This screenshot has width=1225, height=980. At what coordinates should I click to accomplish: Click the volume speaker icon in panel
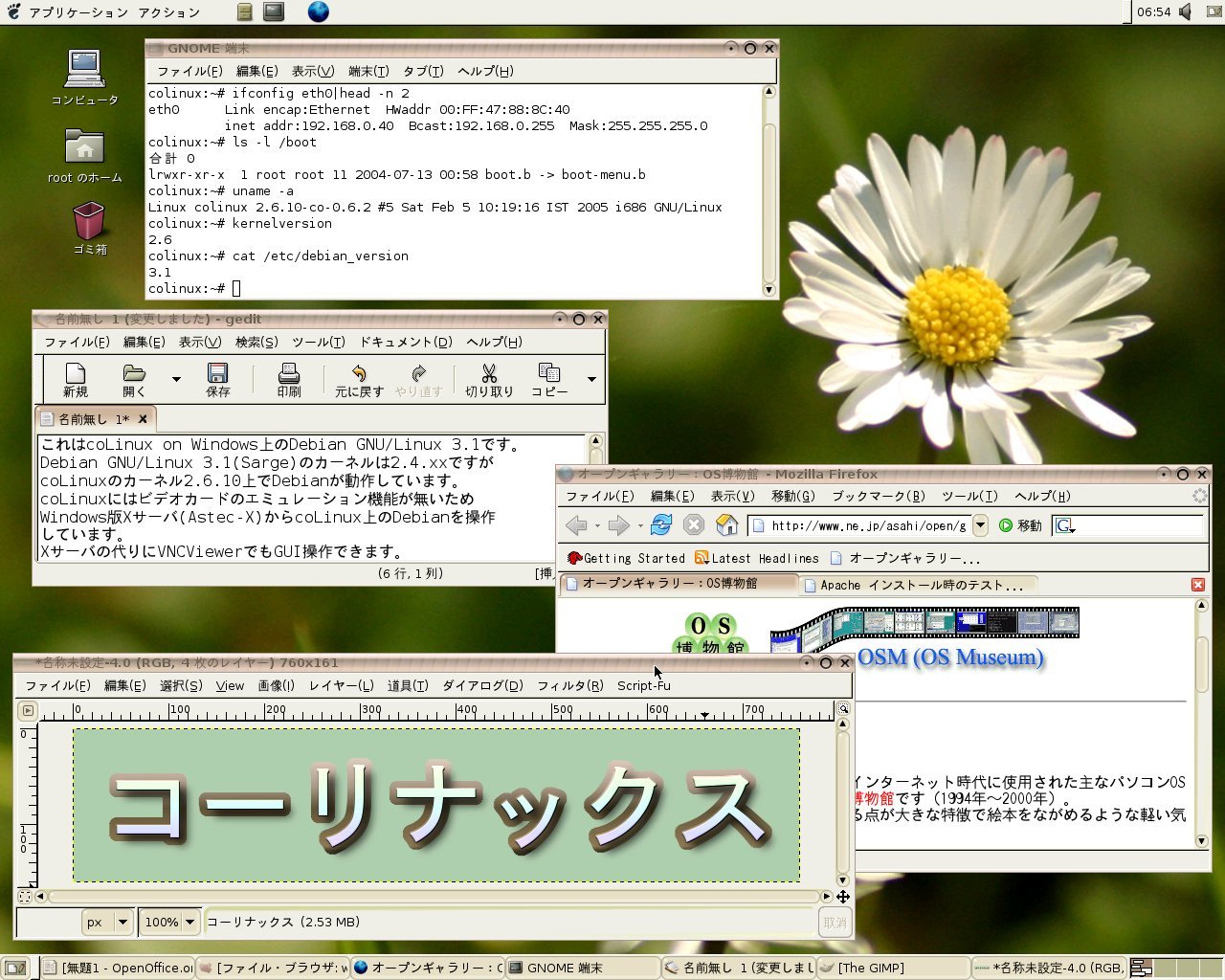[x=1186, y=11]
